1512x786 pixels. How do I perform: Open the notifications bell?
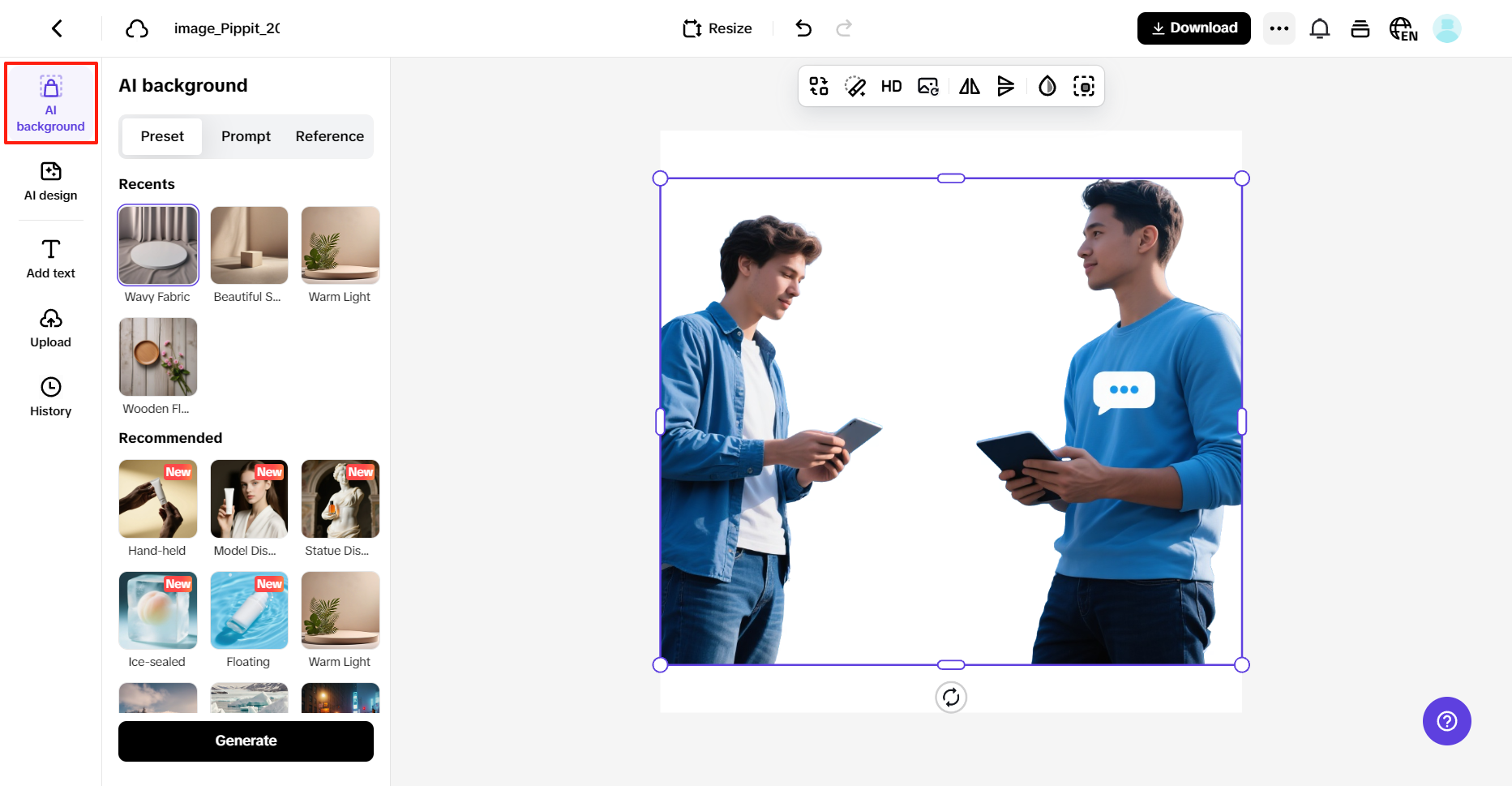(1321, 28)
